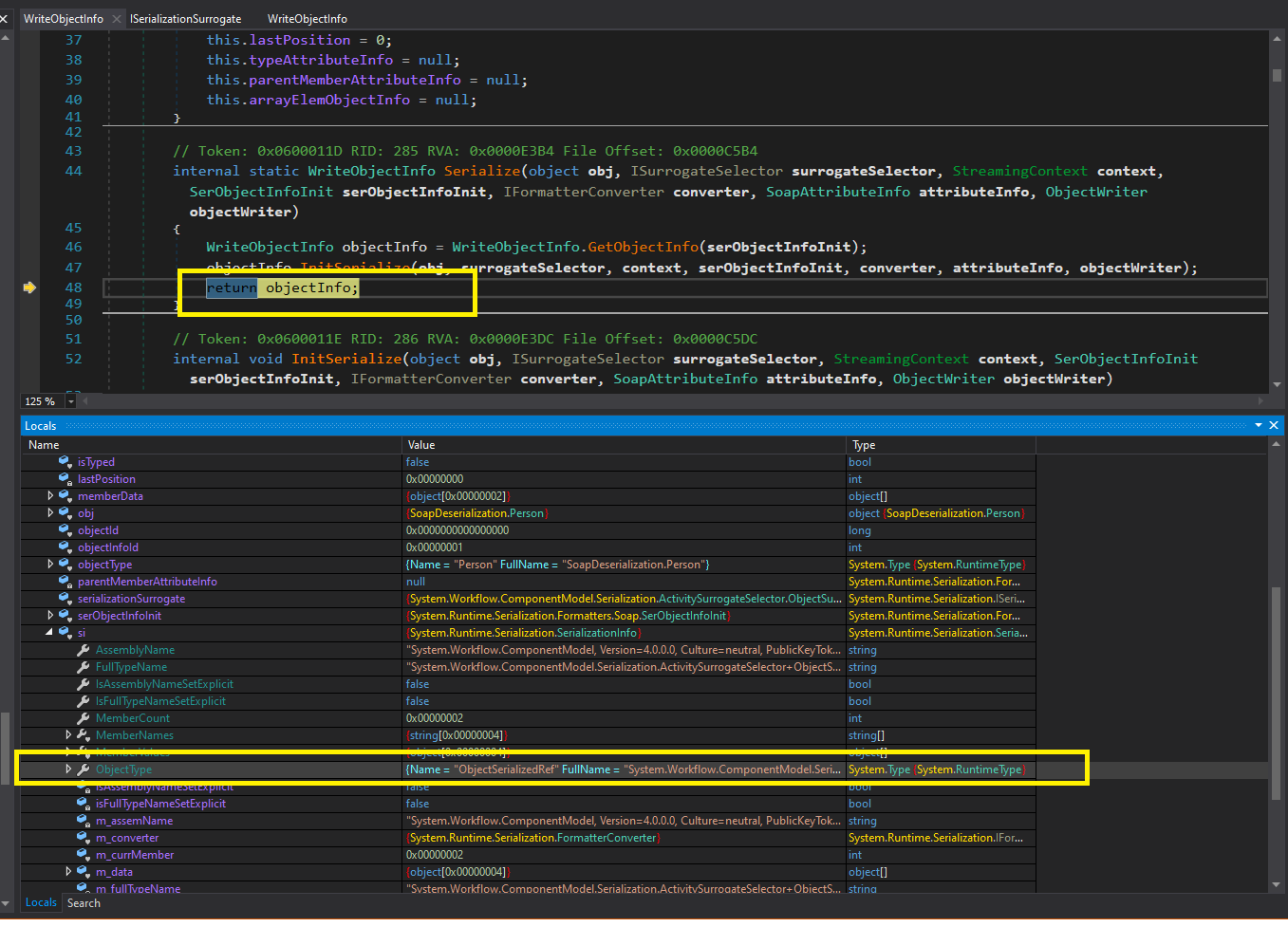Click the wrench property icon beside FullTypeName

click(84, 667)
